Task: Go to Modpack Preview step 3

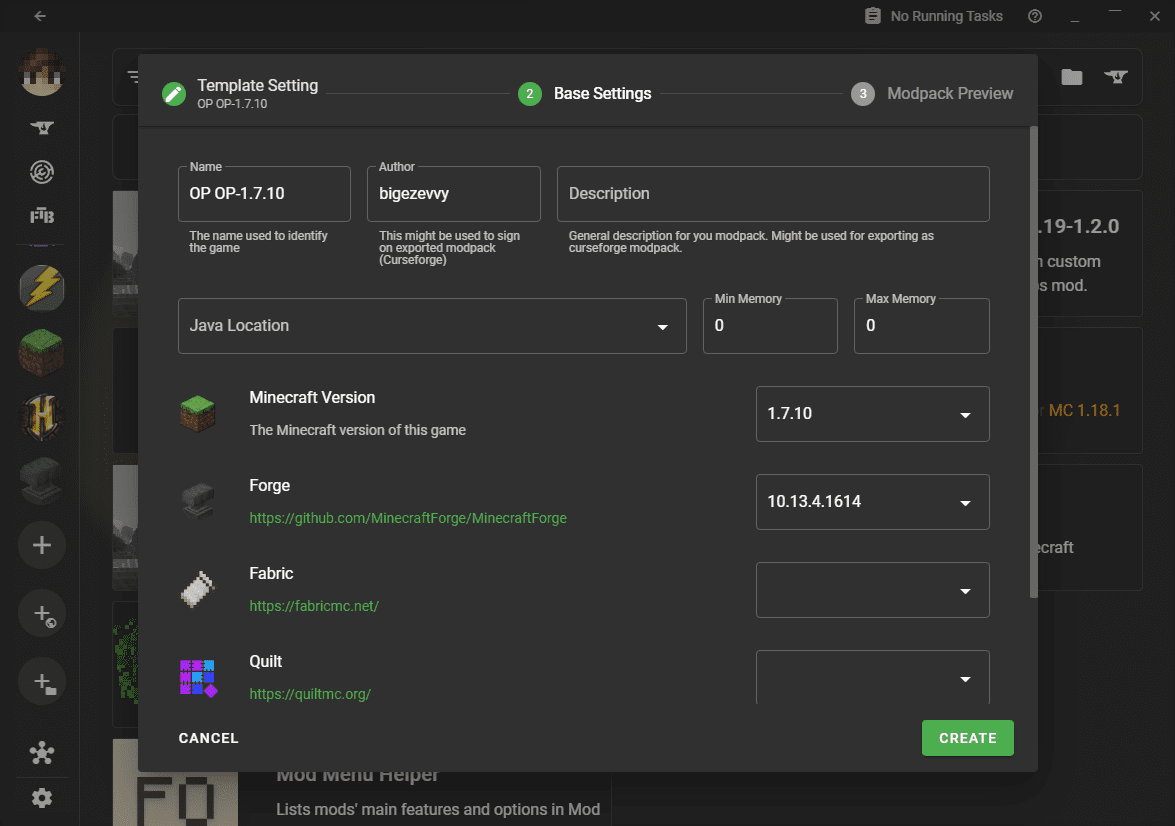Action: coord(932,94)
